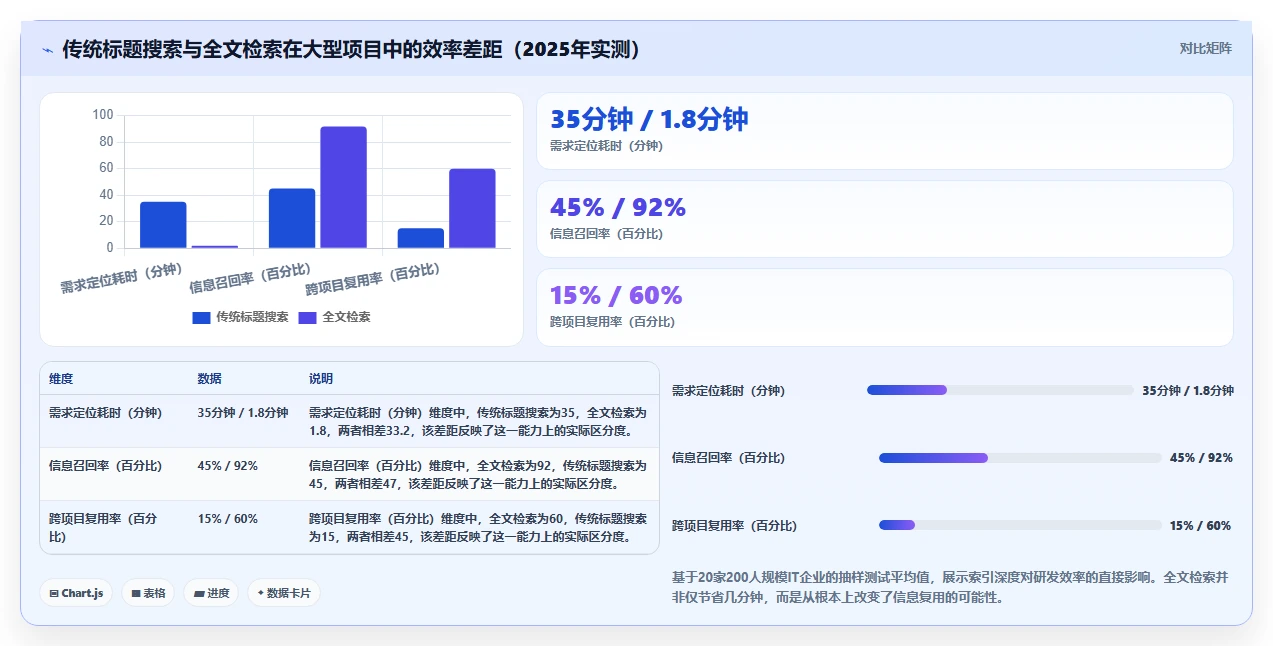Viewport: 1273px width, 646px height.
Task: Click the 表格 tag chip
Action: pos(148,593)
